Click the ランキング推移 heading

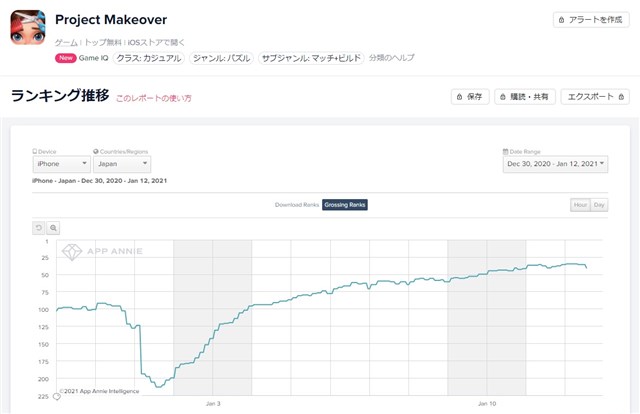point(60,96)
